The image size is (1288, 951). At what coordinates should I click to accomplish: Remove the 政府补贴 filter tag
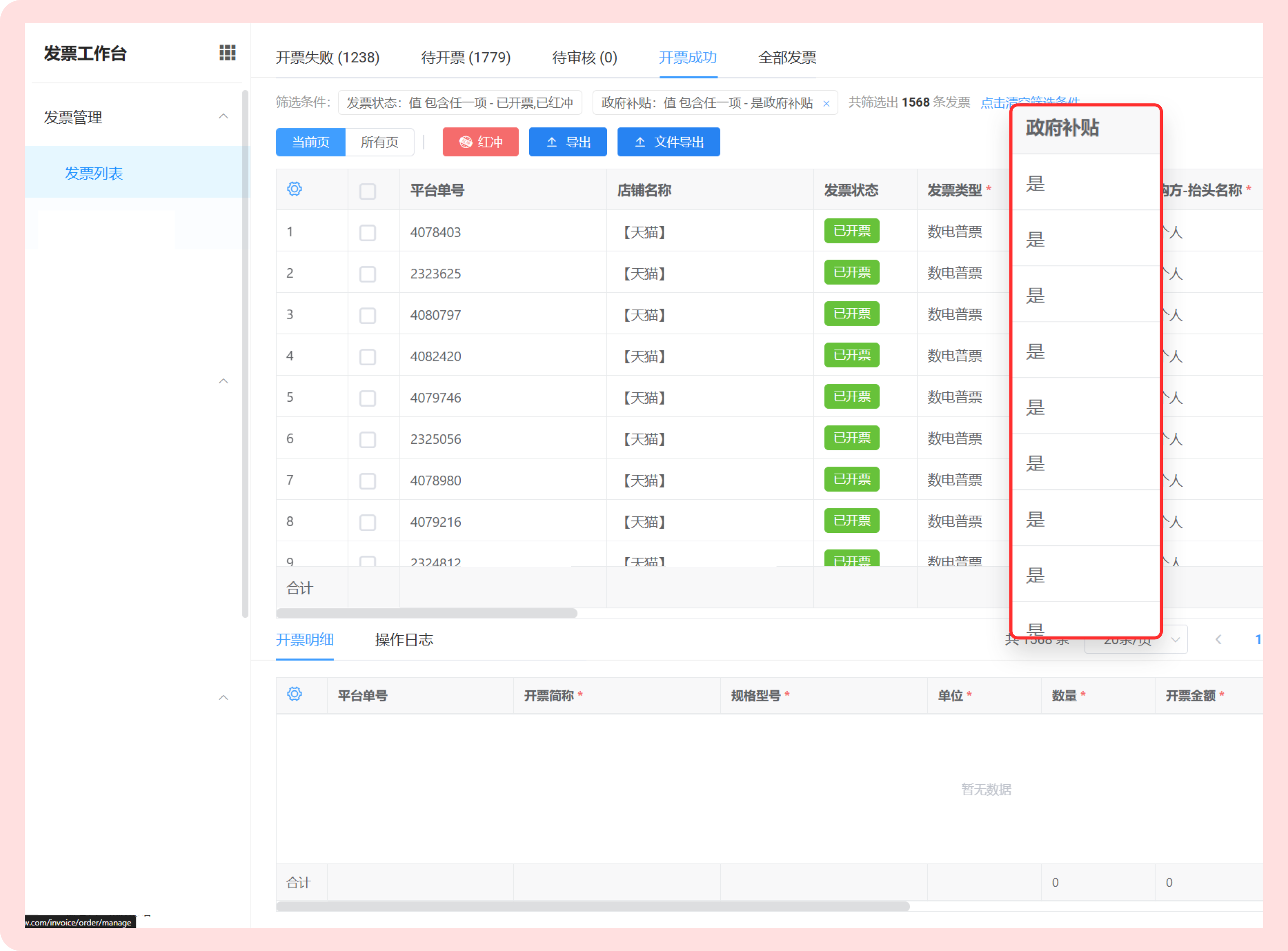click(x=826, y=104)
